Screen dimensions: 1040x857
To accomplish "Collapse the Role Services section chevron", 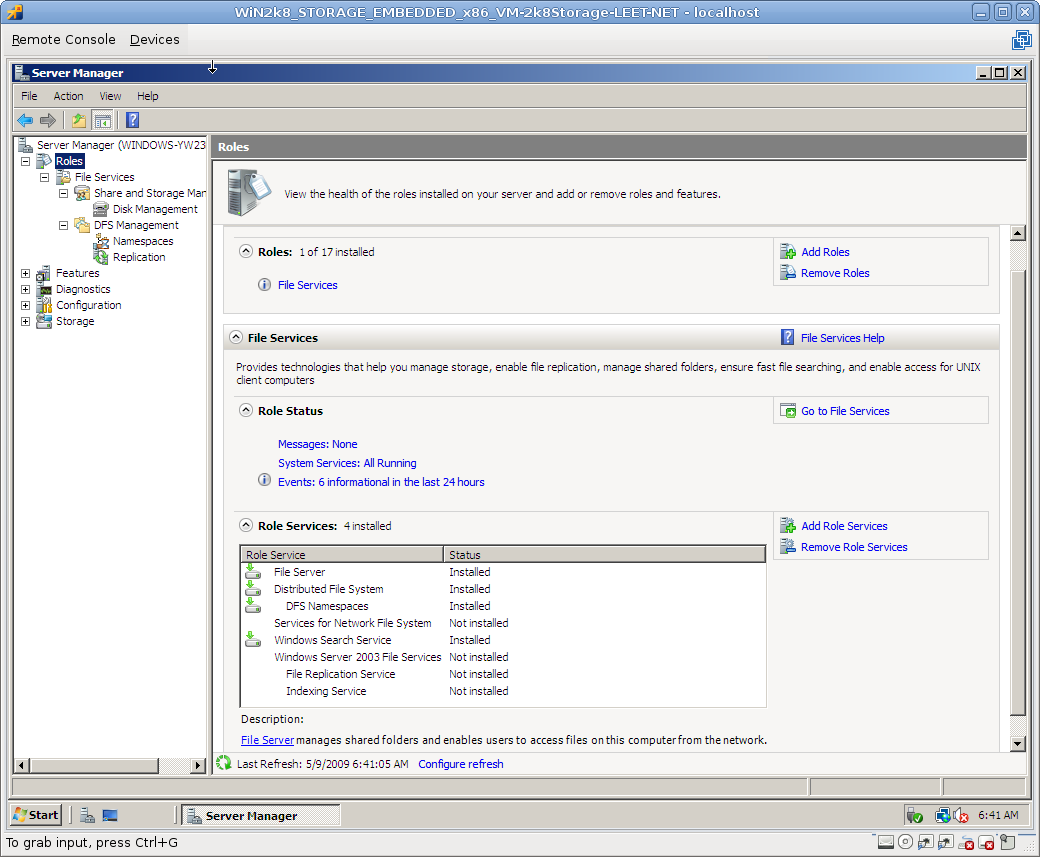I will pos(246,525).
